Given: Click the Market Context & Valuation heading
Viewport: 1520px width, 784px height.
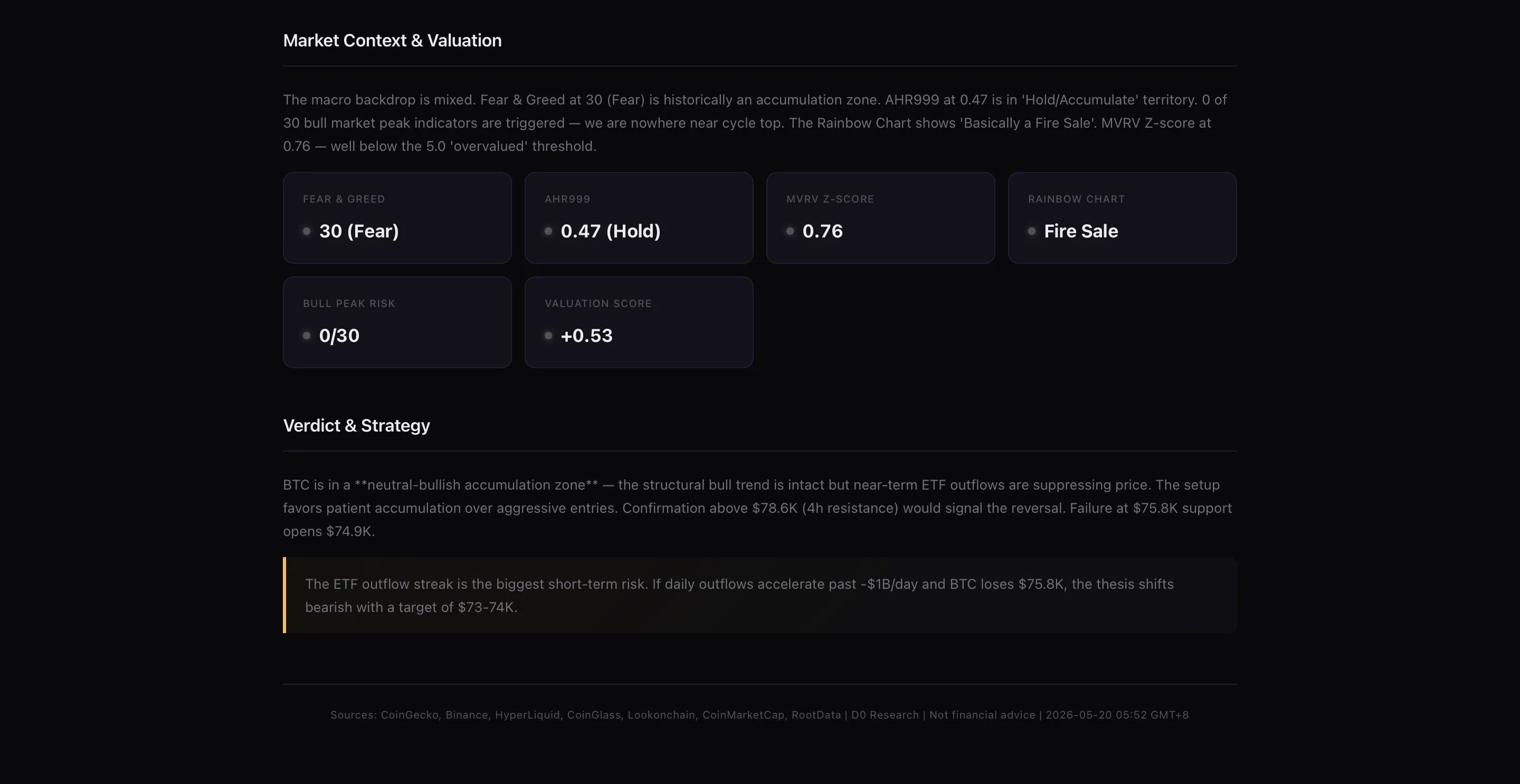Looking at the screenshot, I should [x=392, y=40].
